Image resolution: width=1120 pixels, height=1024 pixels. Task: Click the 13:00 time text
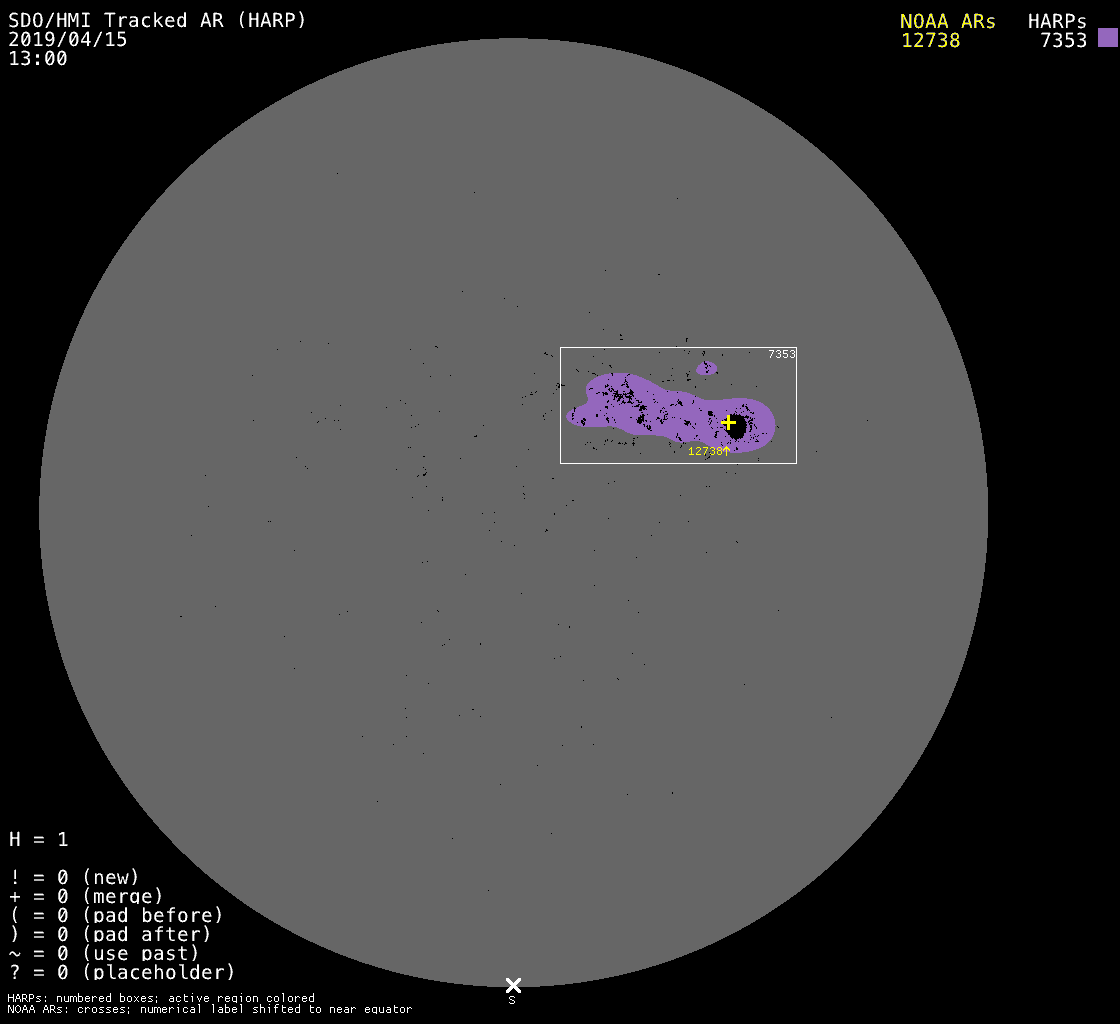point(38,58)
